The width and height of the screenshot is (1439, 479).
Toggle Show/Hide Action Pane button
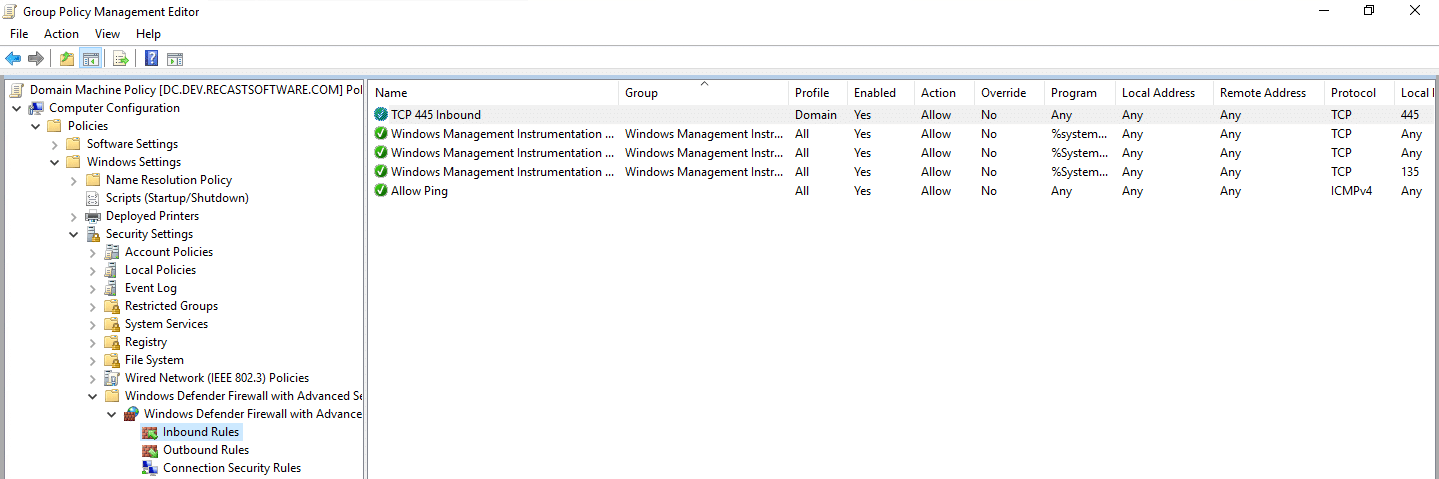[x=175, y=59]
